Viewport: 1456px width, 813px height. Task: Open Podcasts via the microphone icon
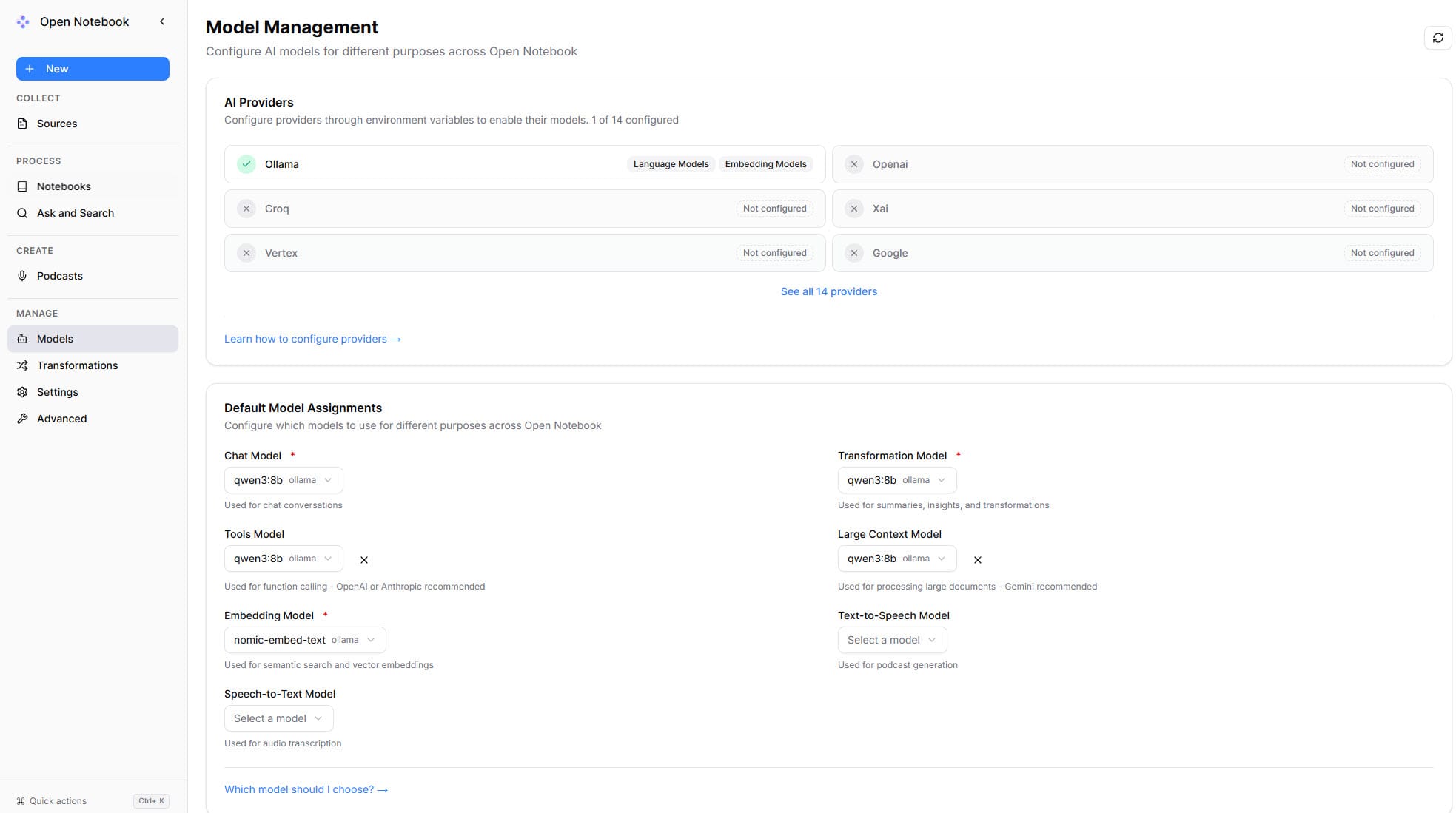[22, 276]
